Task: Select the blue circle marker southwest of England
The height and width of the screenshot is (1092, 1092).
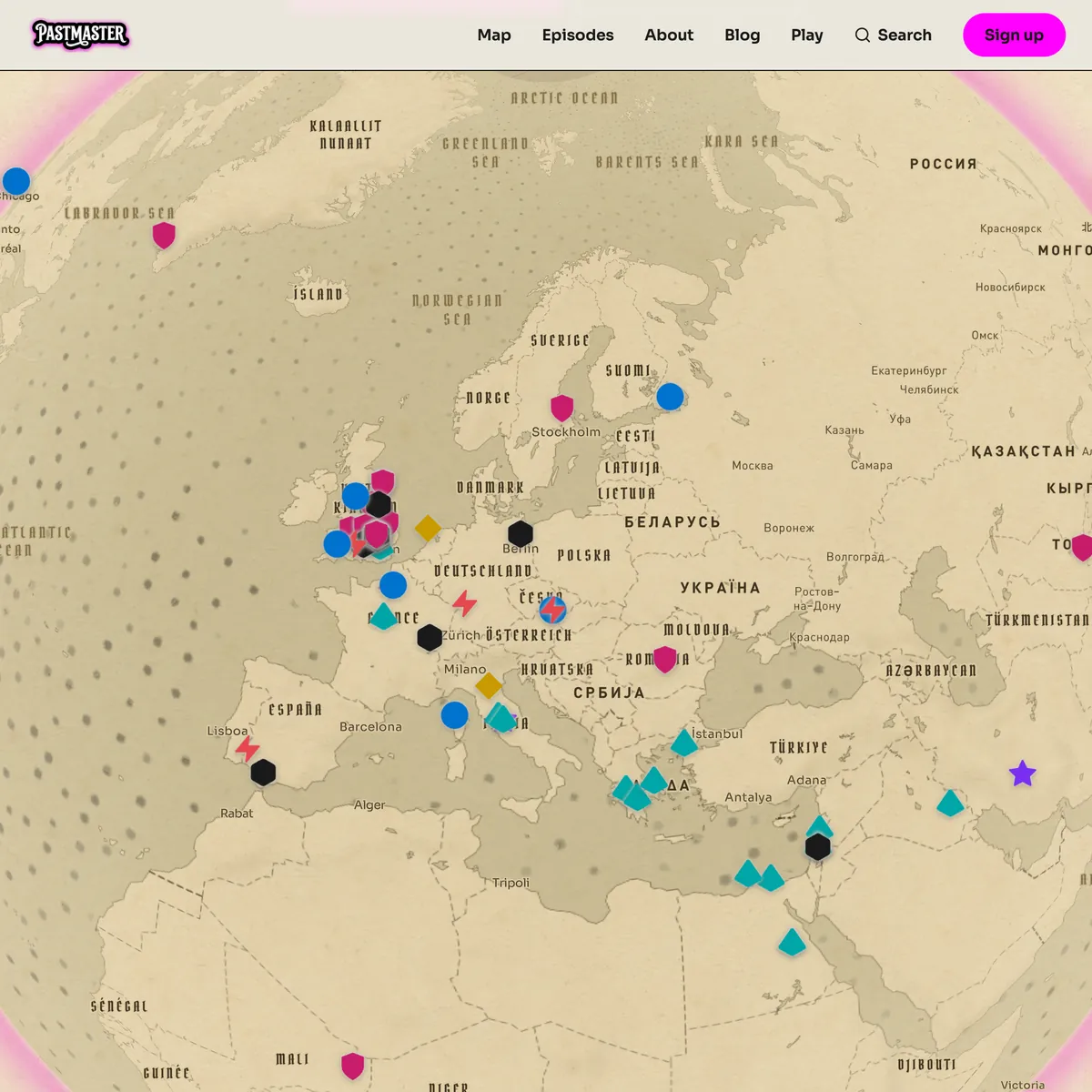Action: [337, 544]
